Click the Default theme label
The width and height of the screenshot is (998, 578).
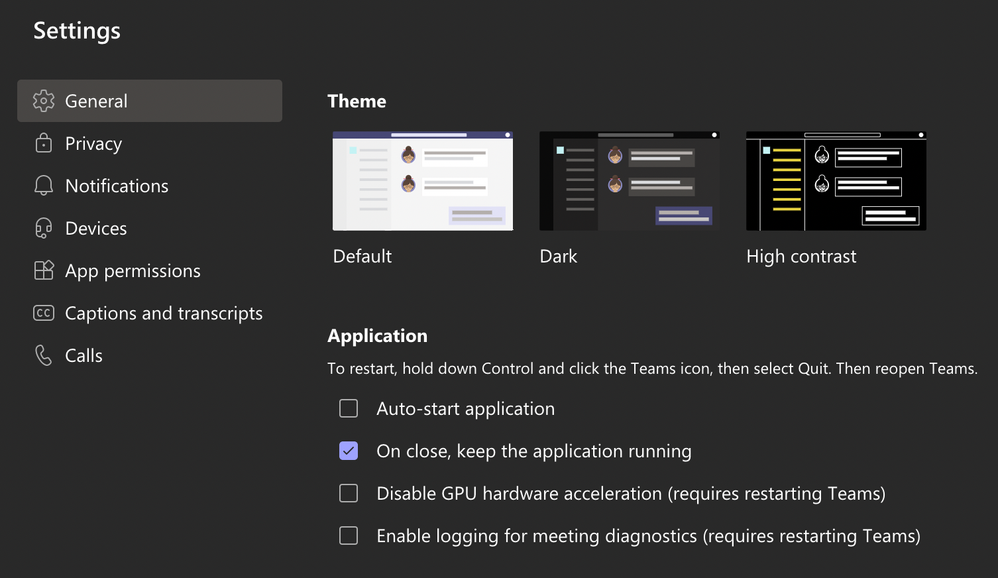[362, 256]
